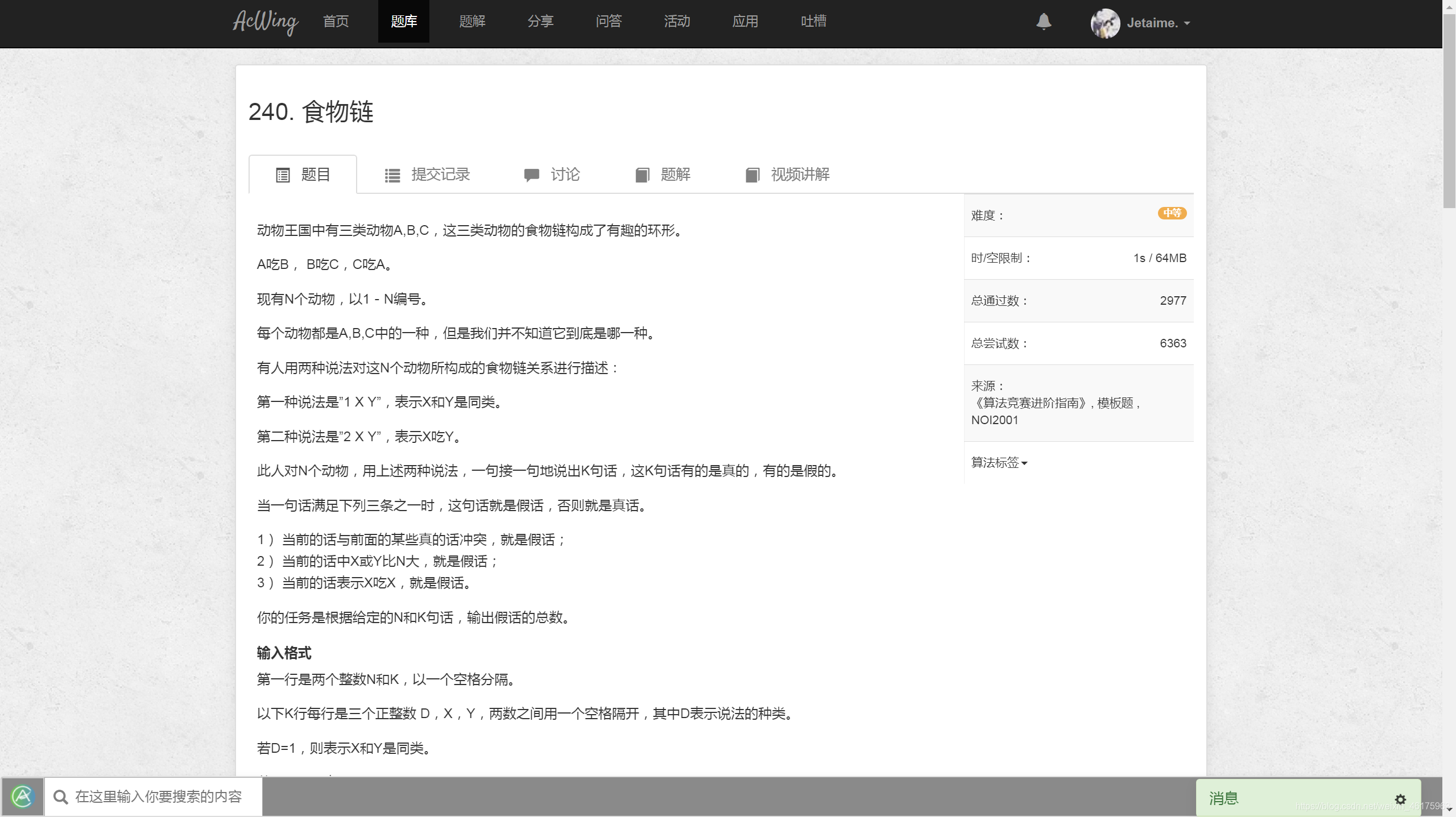Click the book icon on 视频讲解 tab
Screen dimensions: 1456x817
pos(752,175)
